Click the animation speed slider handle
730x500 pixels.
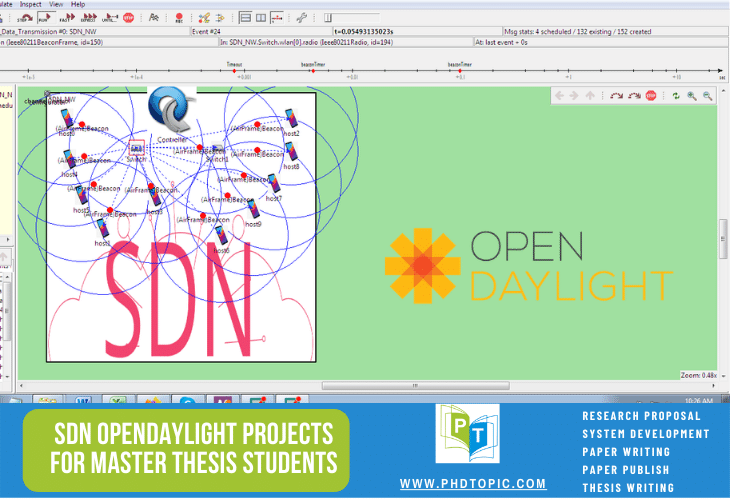(x=328, y=18)
